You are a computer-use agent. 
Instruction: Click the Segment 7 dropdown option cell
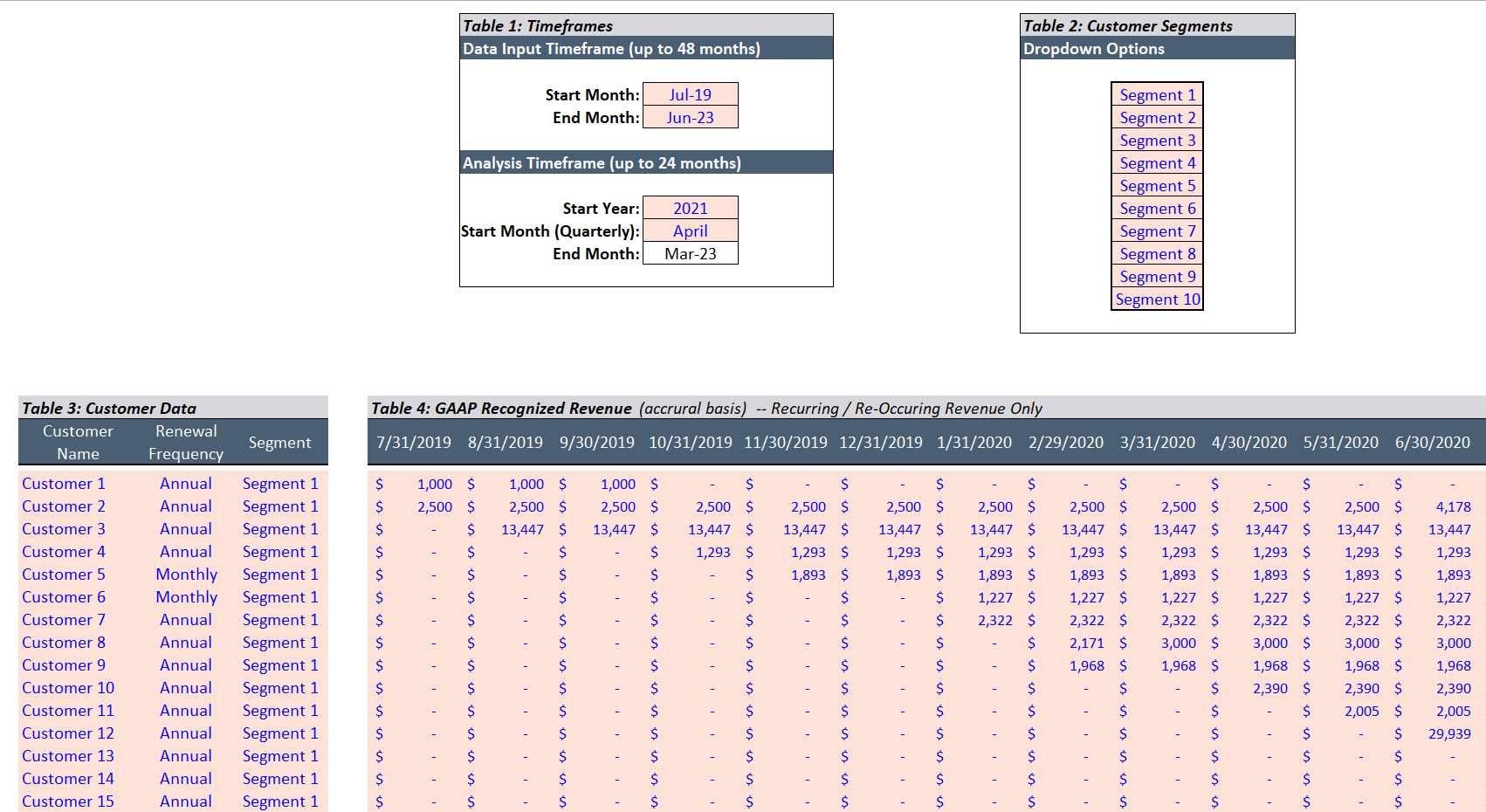[x=1157, y=231]
